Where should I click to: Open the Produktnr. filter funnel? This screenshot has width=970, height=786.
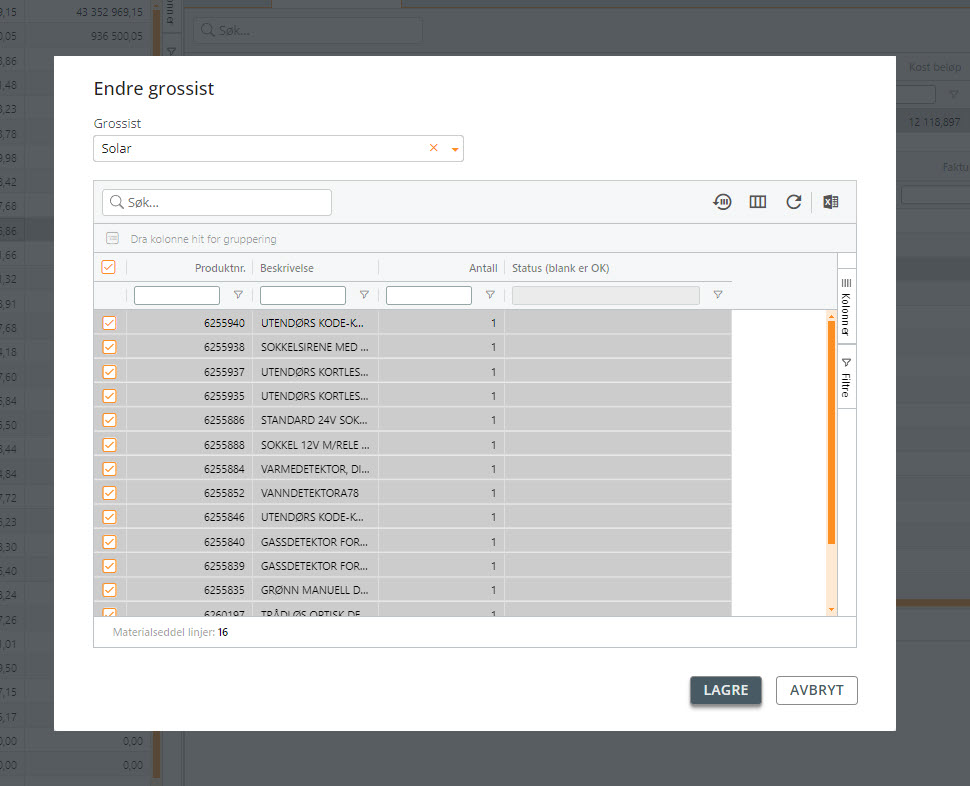click(x=238, y=295)
